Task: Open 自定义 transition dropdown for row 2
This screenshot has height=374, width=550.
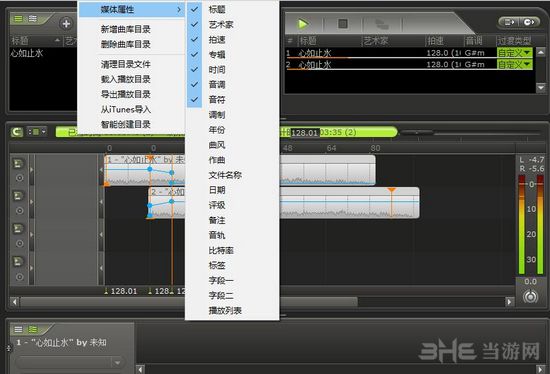Action: point(515,65)
